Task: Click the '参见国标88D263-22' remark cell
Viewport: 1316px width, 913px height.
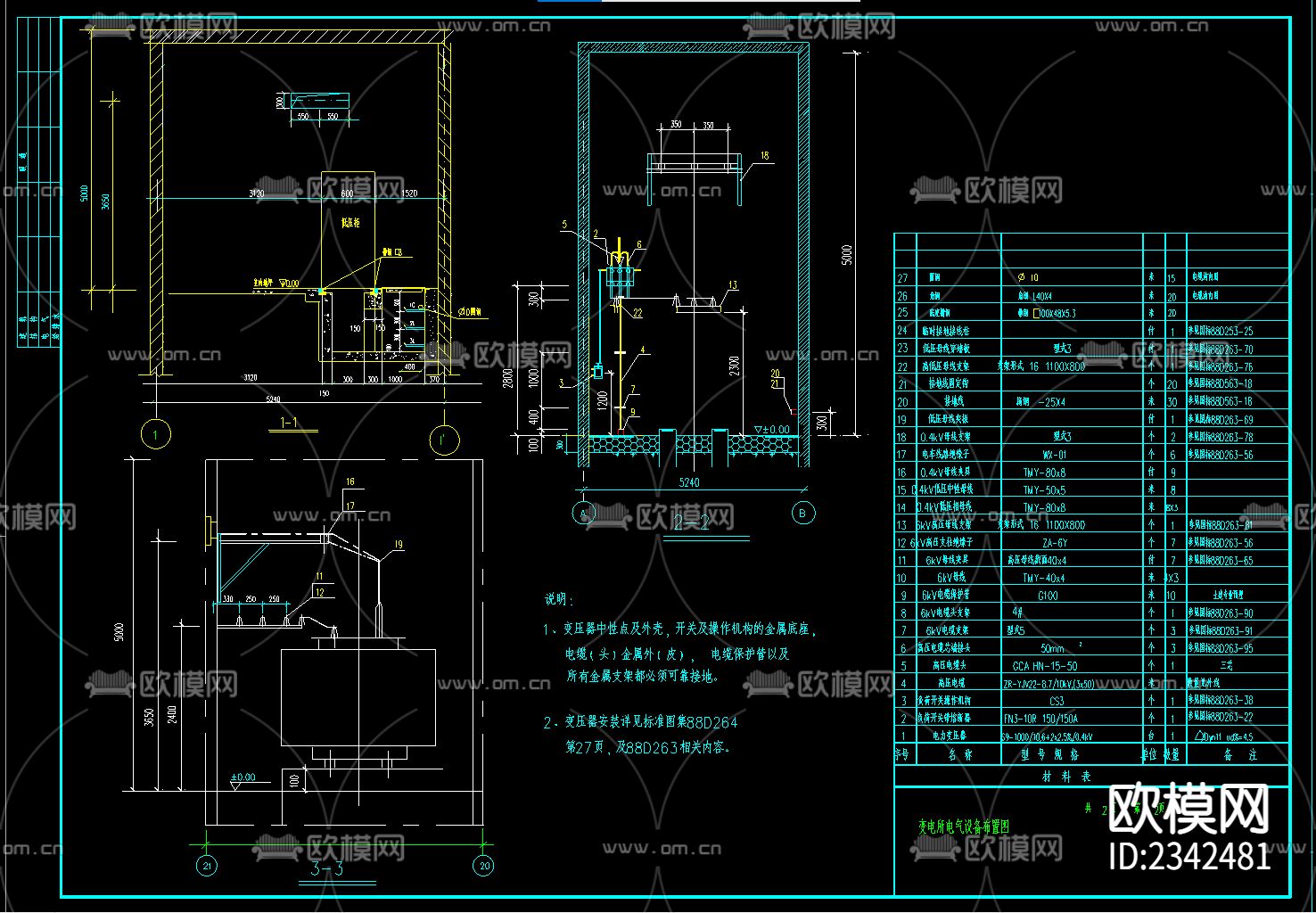Action: [1221, 719]
